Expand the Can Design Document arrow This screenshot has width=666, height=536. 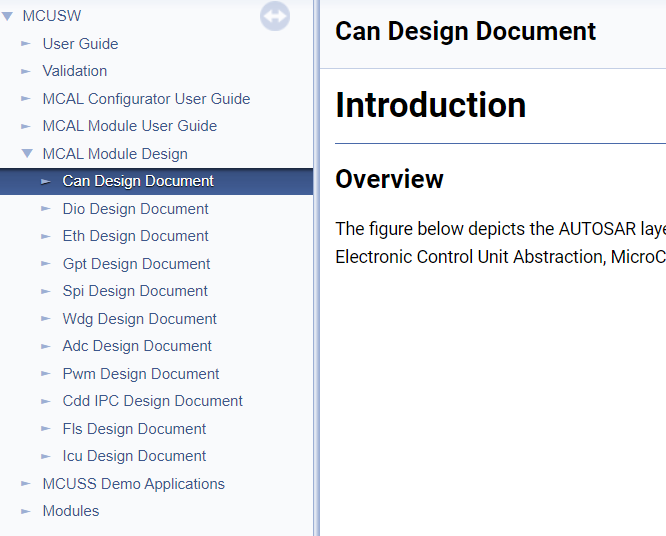click(46, 182)
